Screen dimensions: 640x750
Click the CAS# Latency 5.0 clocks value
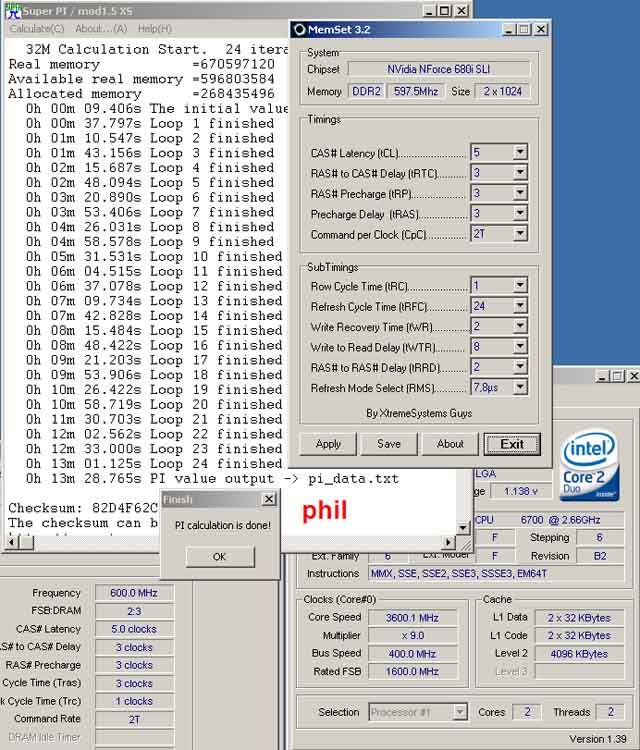pyautogui.click(x=134, y=629)
